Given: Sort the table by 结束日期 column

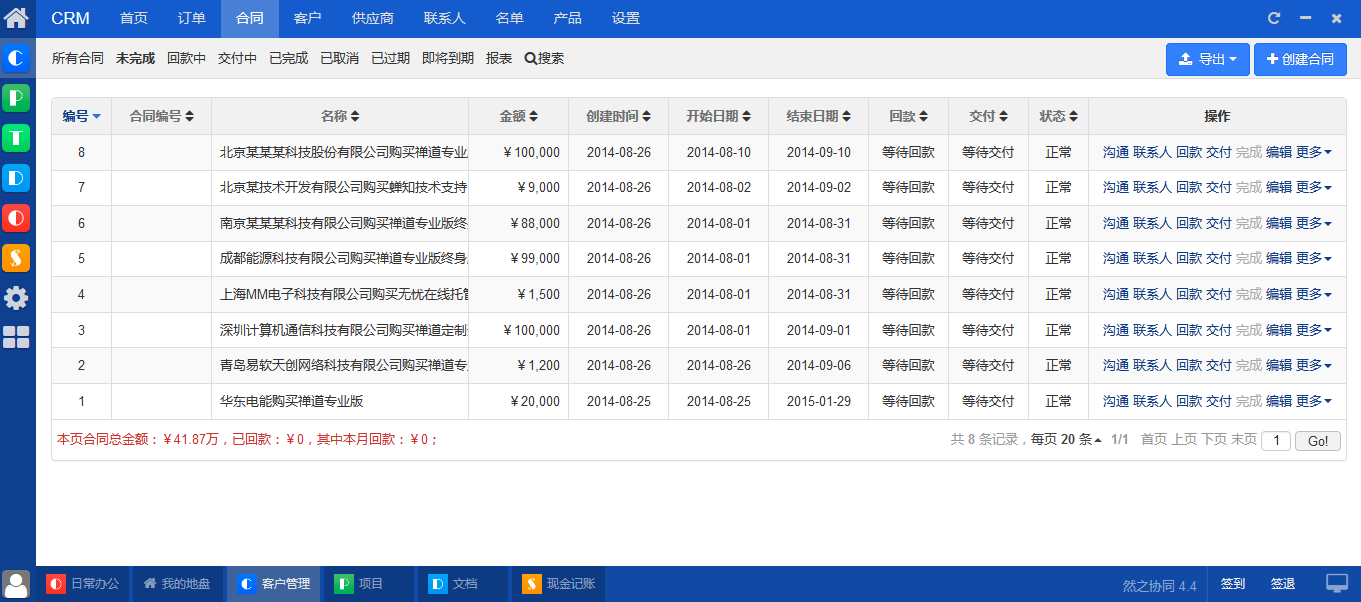Looking at the screenshot, I should (x=819, y=116).
